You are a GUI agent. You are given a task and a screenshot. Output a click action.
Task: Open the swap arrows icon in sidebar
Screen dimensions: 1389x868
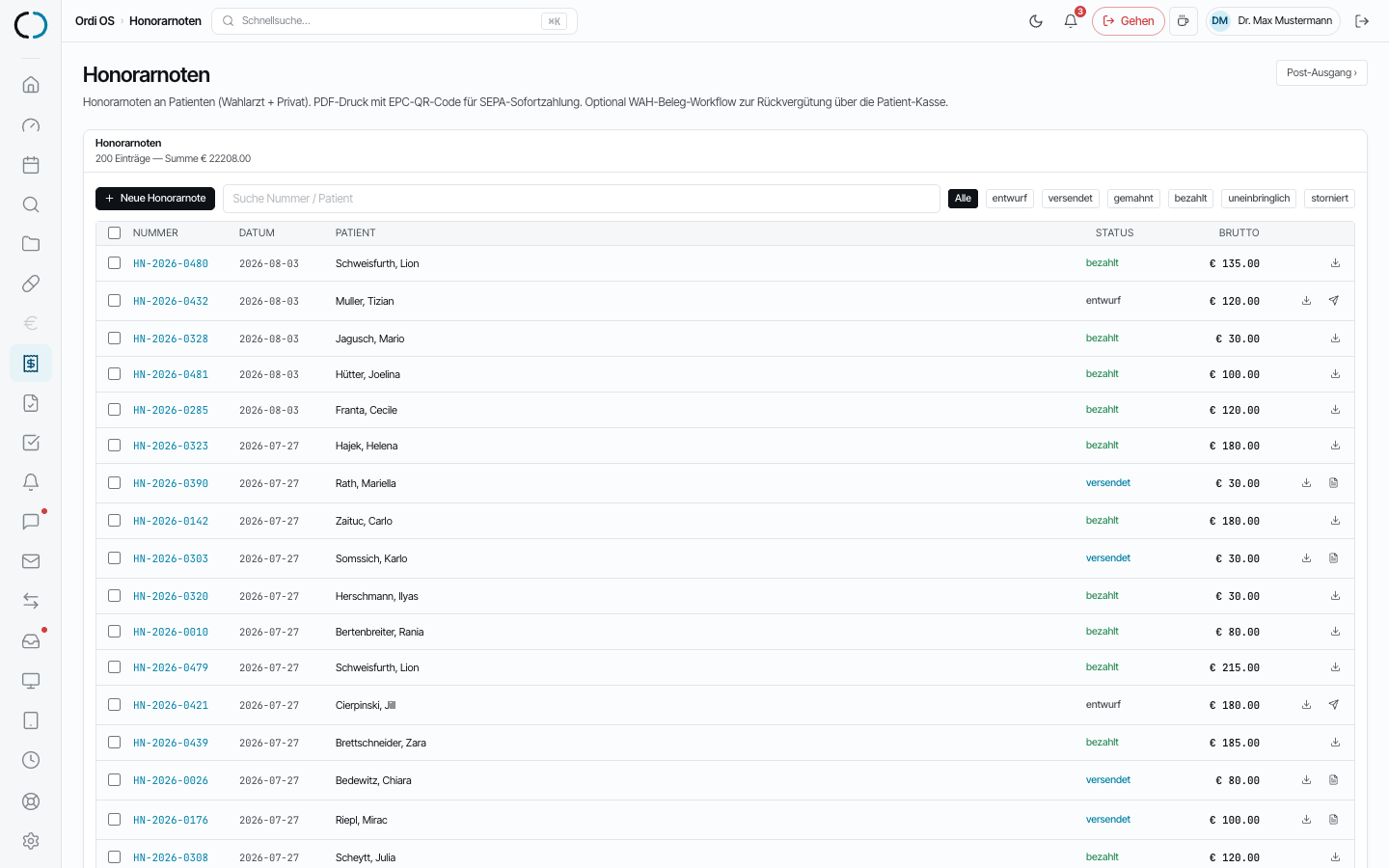pyautogui.click(x=31, y=601)
